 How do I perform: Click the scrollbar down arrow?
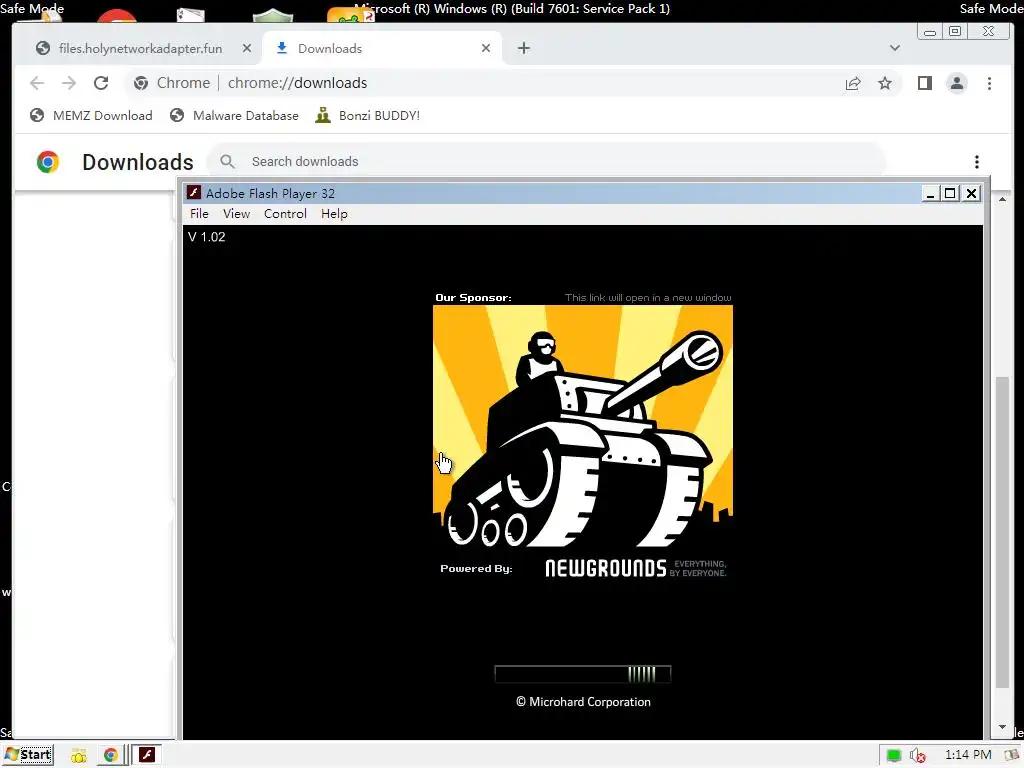click(x=1002, y=726)
